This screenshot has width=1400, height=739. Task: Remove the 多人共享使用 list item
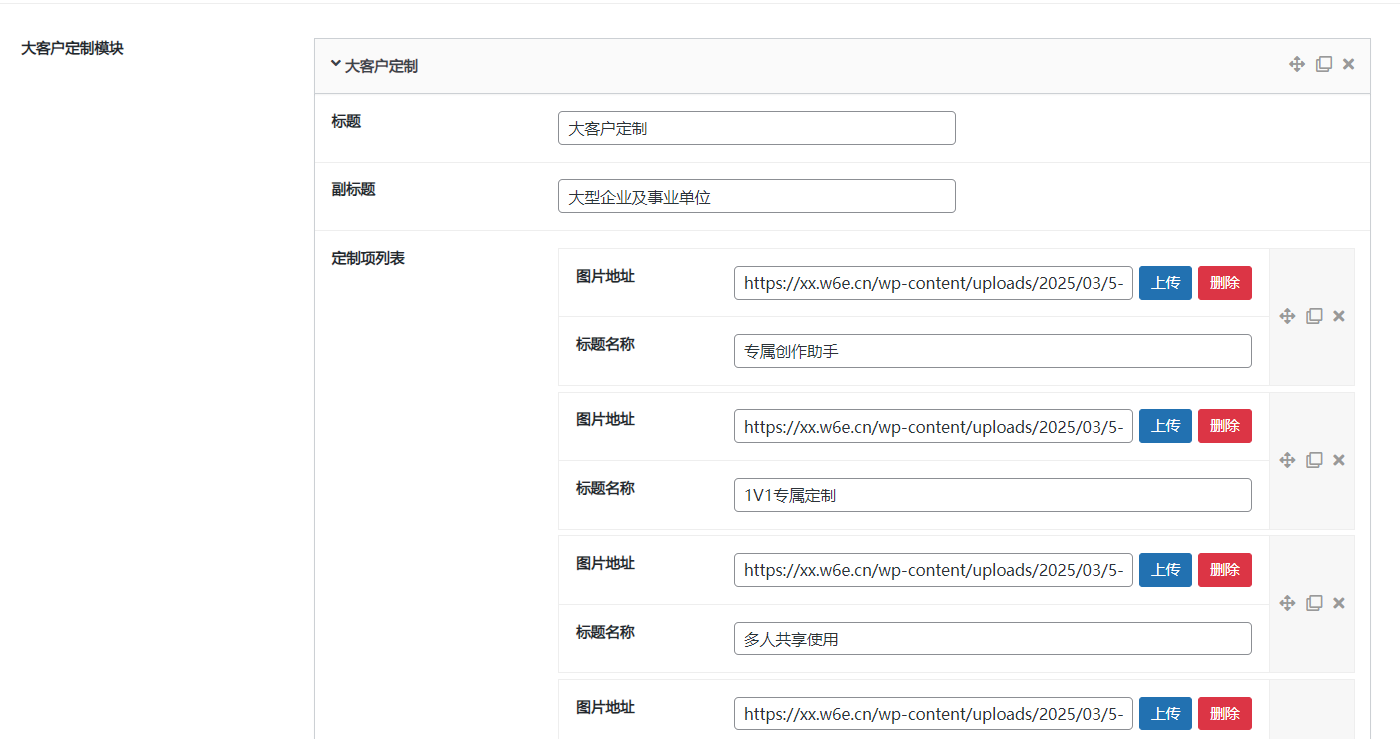click(x=1339, y=603)
